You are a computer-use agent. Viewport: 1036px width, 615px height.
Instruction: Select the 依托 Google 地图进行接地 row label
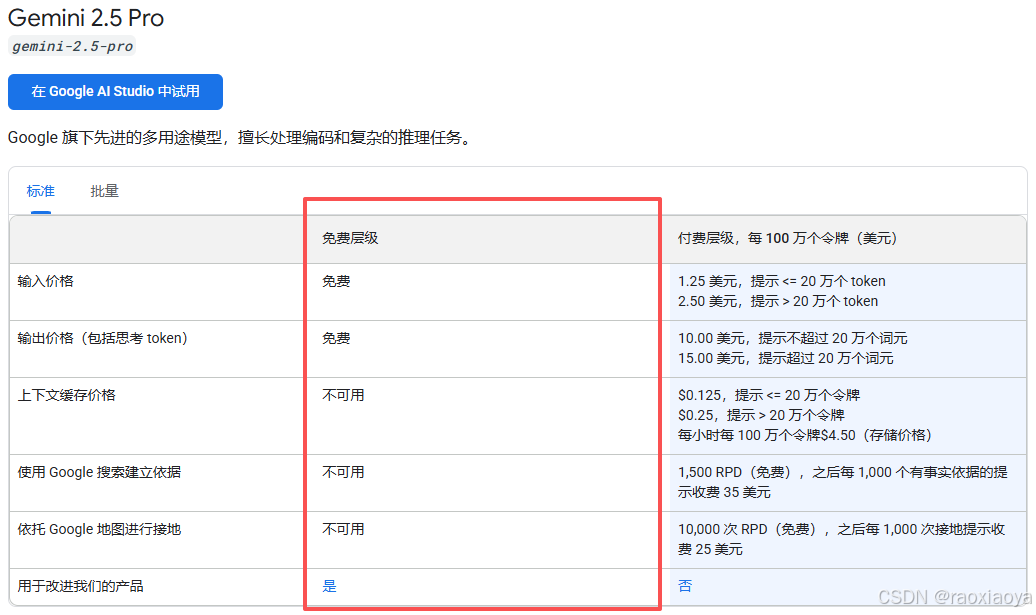click(x=99, y=529)
